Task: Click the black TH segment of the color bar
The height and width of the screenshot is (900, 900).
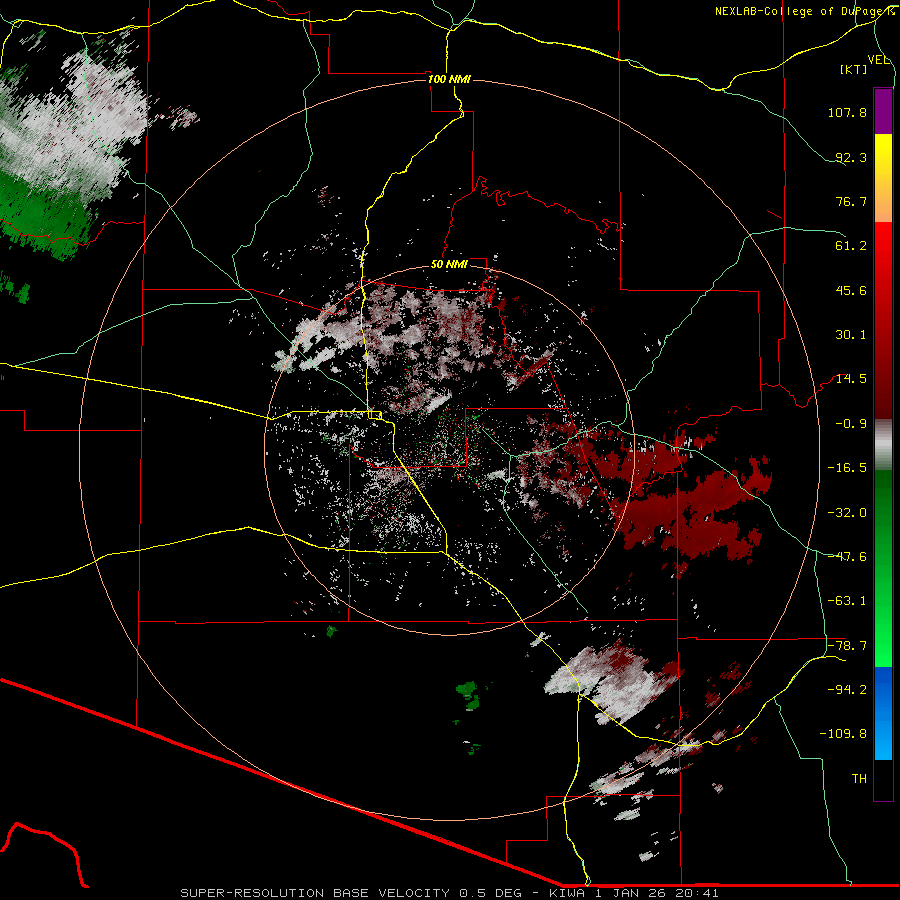Action: click(x=883, y=780)
